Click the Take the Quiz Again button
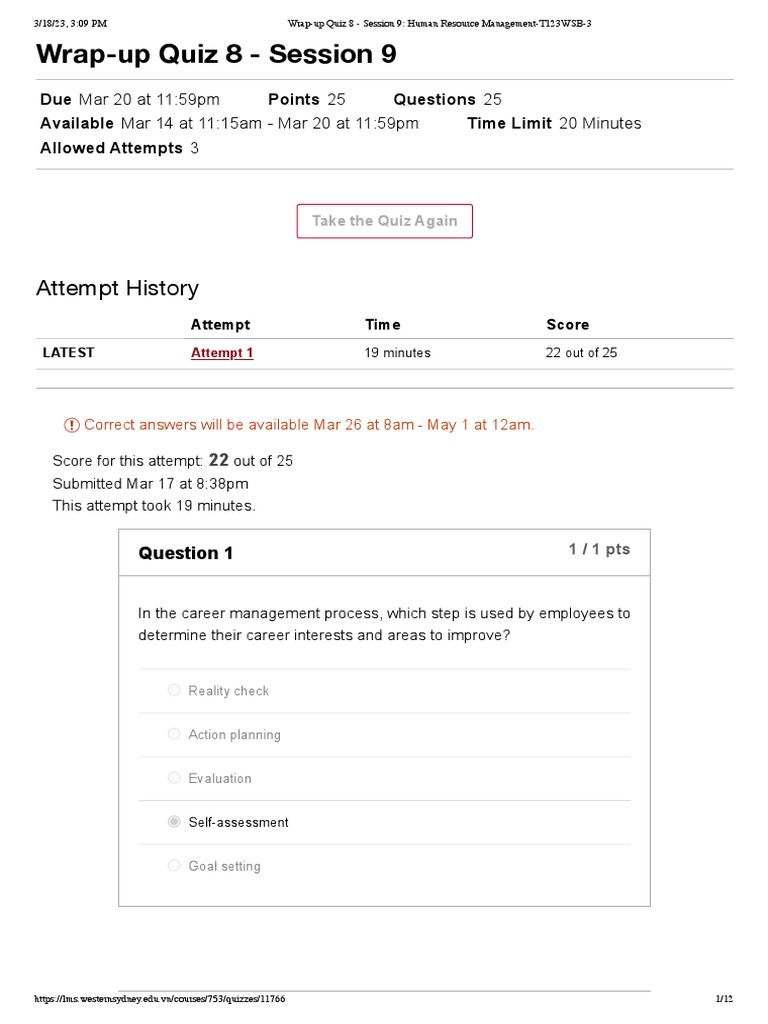The image size is (768, 1024). (x=384, y=221)
